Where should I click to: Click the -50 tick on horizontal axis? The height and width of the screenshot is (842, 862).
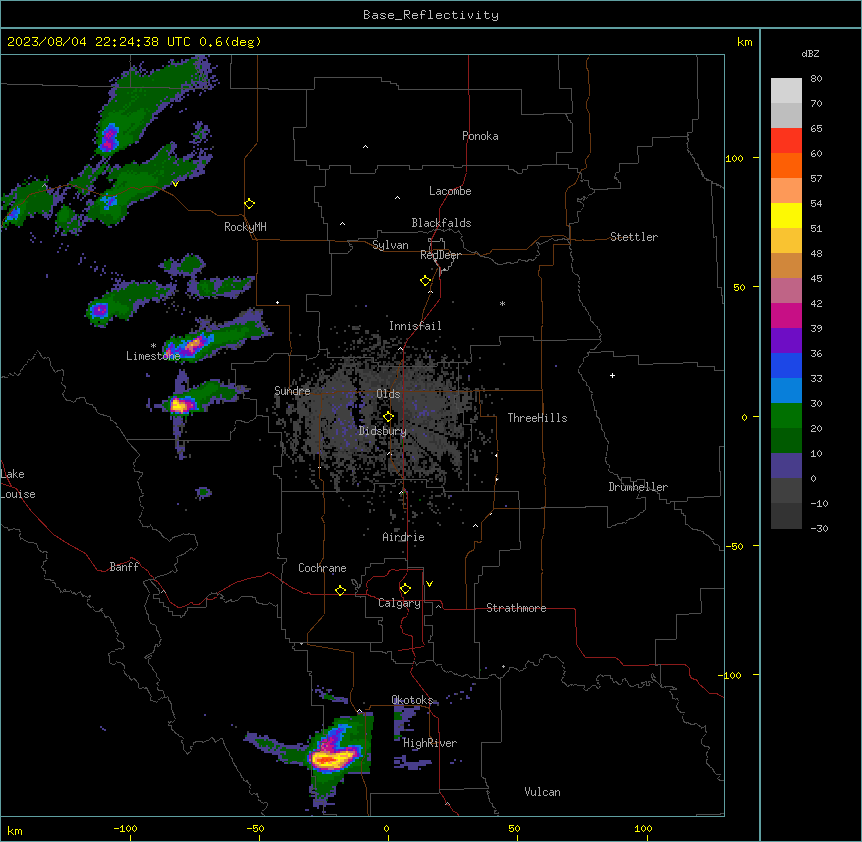(x=255, y=828)
